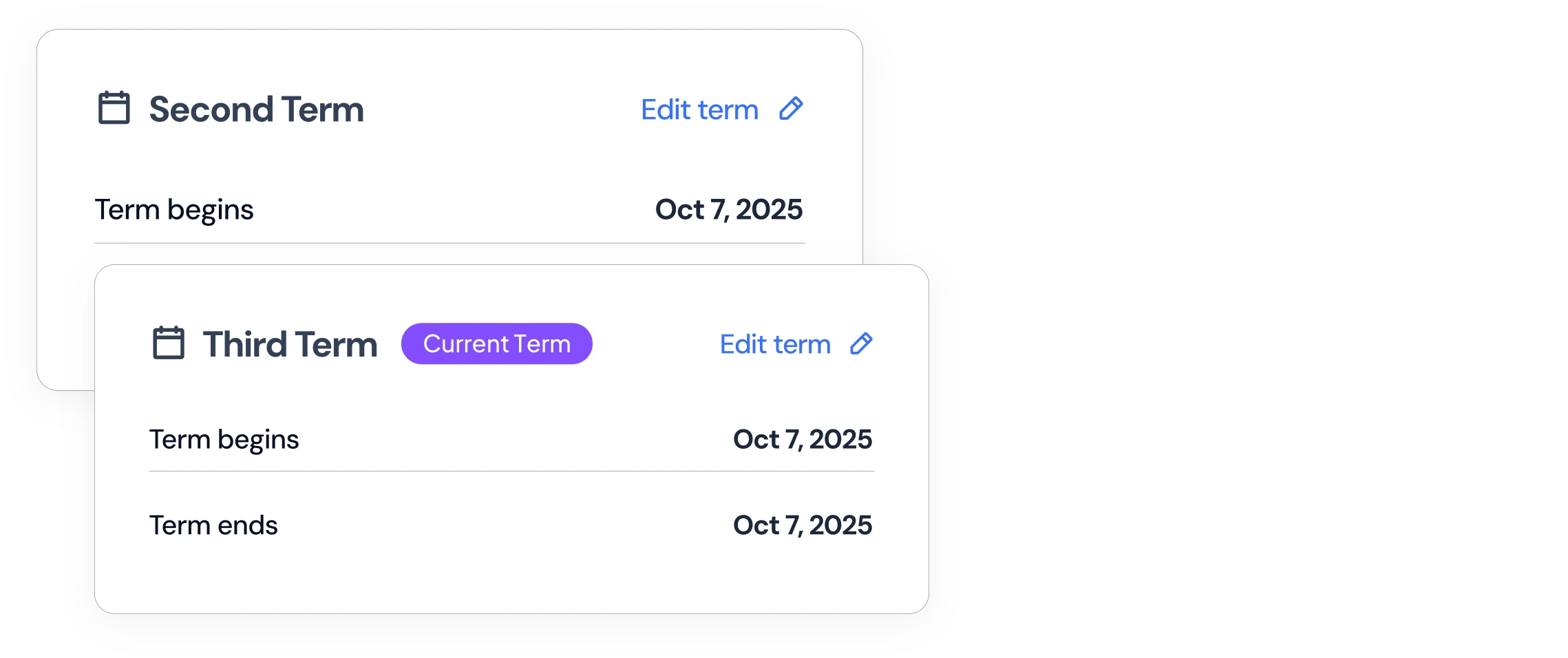Click the Term ends label

pos(213,525)
